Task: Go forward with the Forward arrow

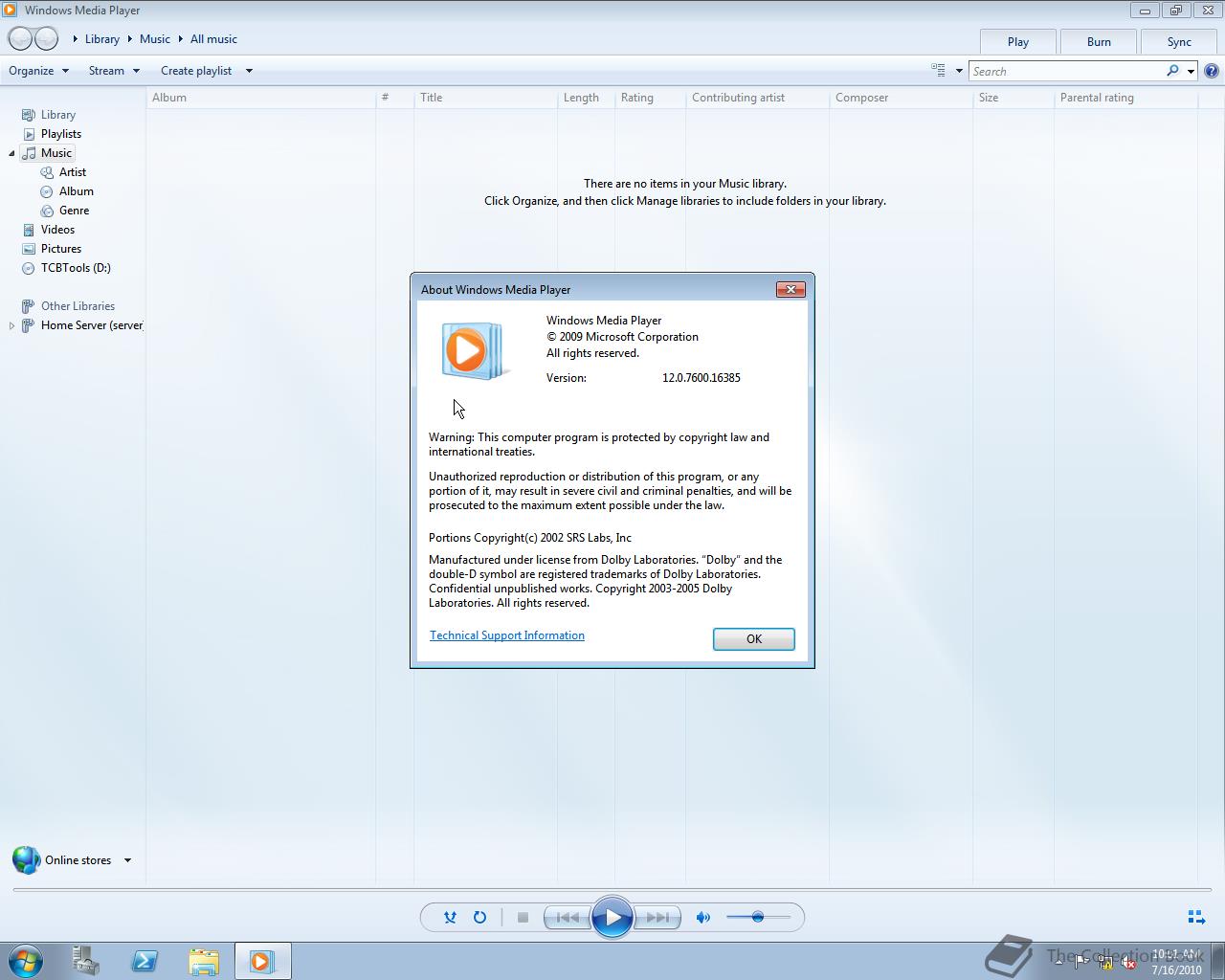Action: (46, 39)
